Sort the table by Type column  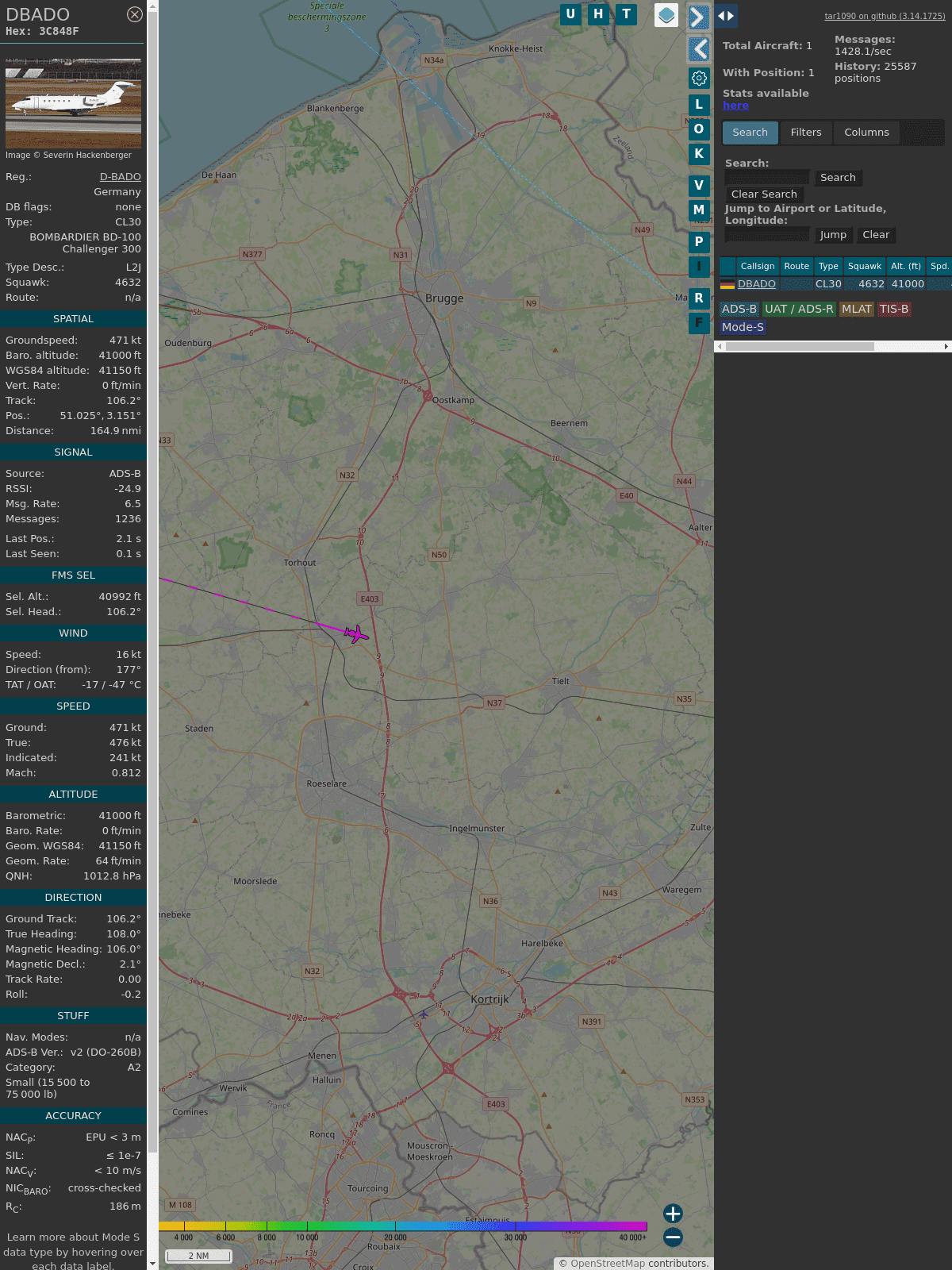coord(828,266)
